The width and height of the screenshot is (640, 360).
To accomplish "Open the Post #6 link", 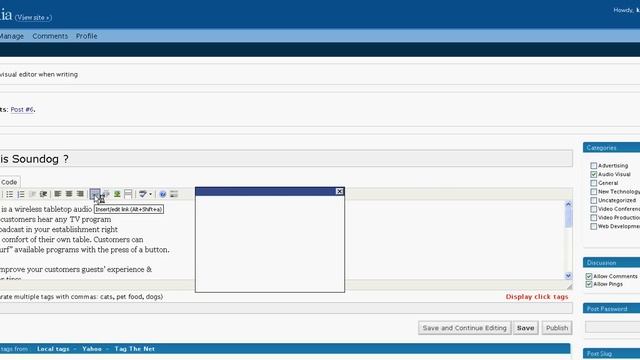I will (22, 109).
